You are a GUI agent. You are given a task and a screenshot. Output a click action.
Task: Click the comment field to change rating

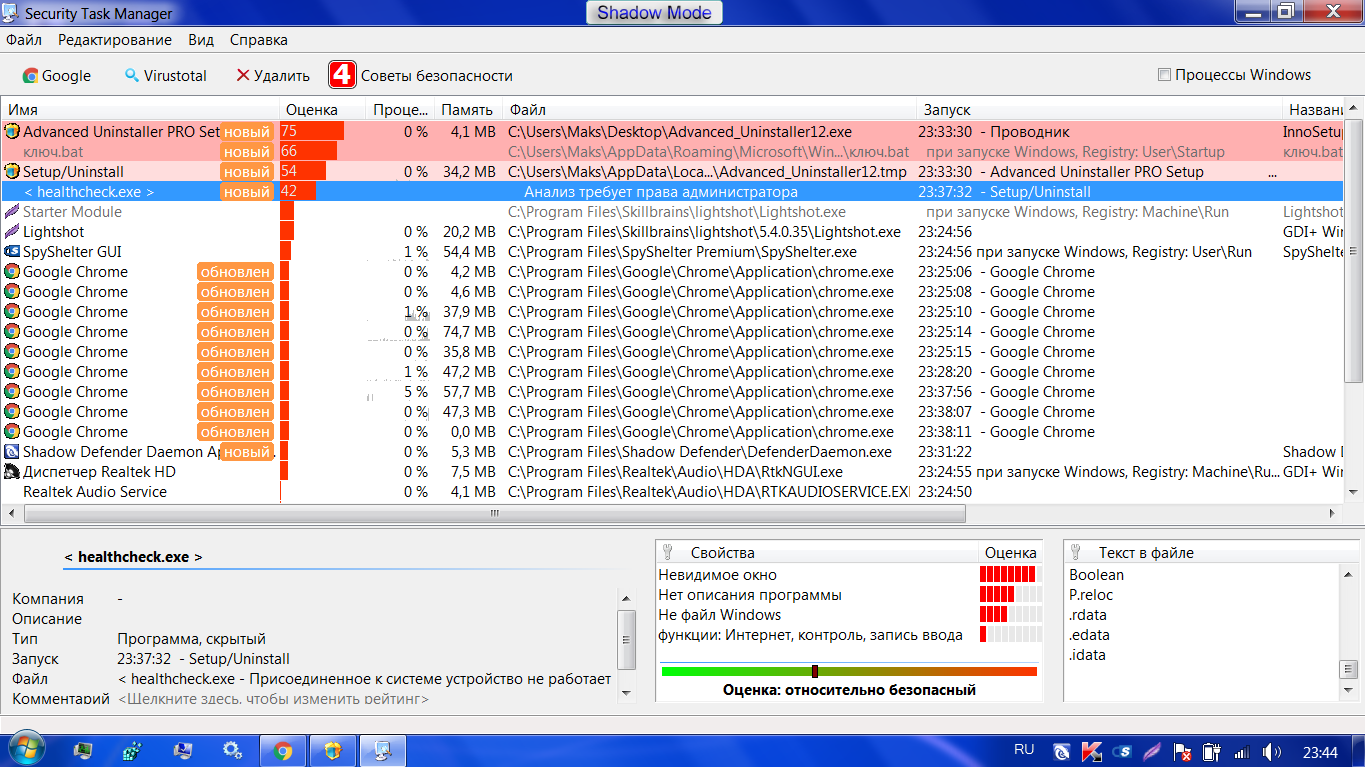tap(274, 699)
